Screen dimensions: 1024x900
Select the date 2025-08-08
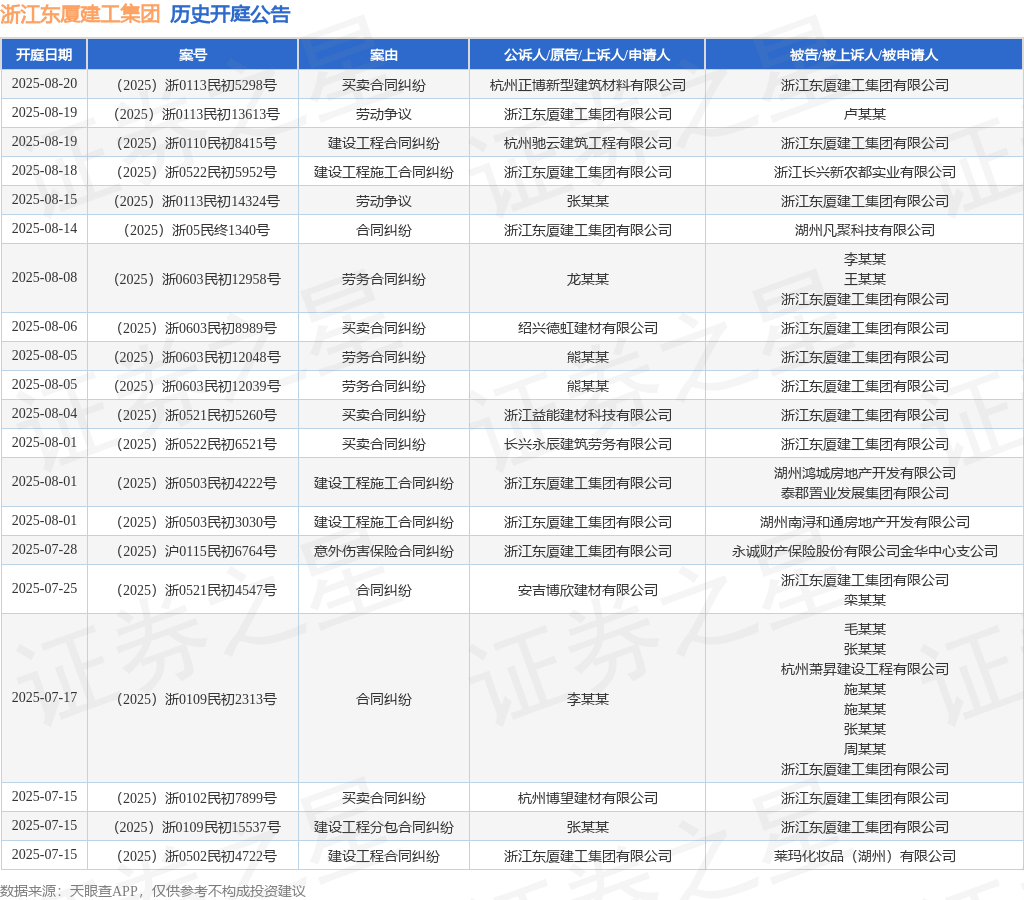pyautogui.click(x=44, y=278)
